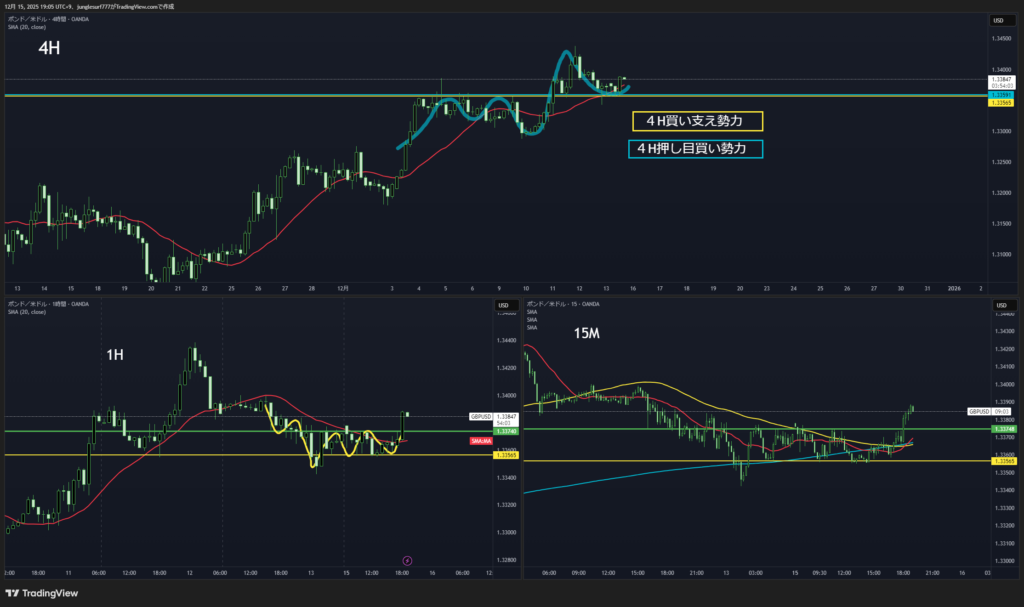Click the GBPUSD price tag on 1H chart

(480, 416)
